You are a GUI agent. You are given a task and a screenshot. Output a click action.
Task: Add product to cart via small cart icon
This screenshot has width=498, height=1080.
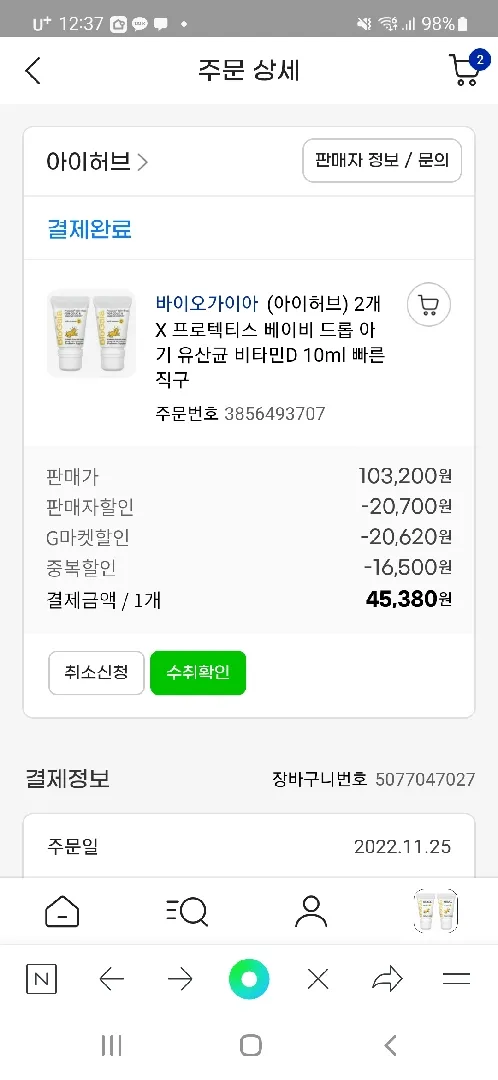(428, 304)
